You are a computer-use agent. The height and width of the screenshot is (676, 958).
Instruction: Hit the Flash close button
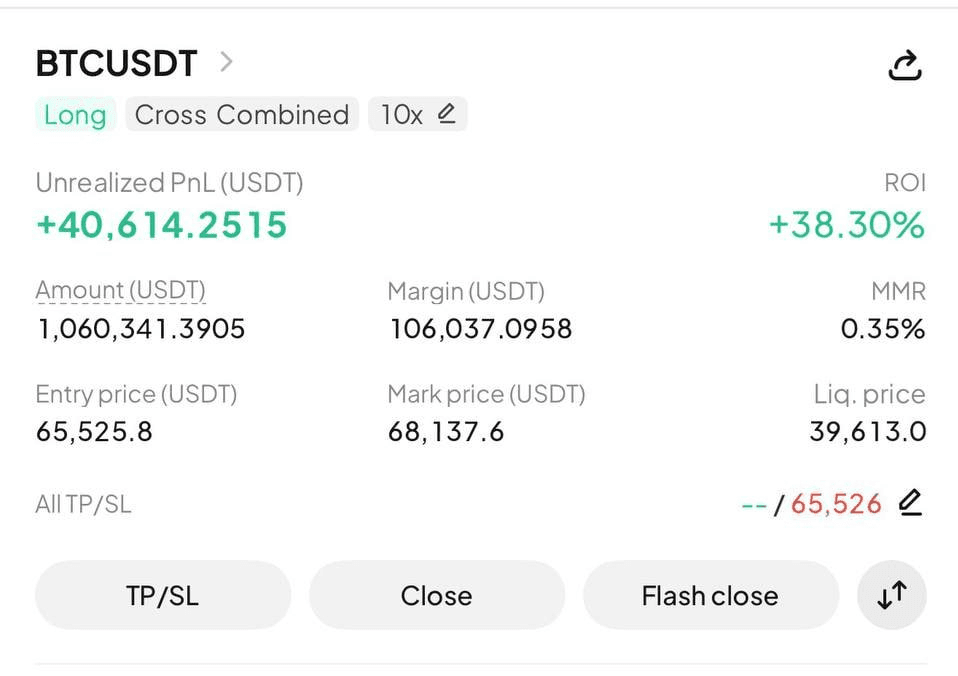pyautogui.click(x=710, y=596)
